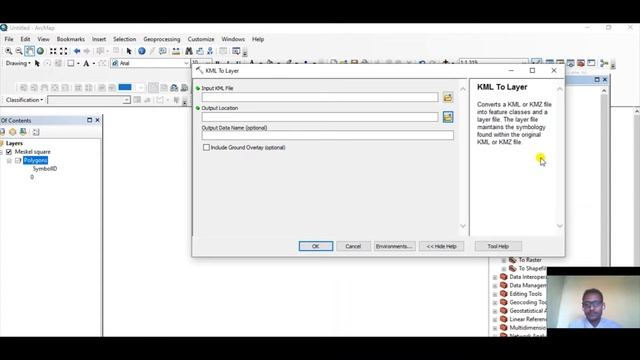Open the Selection menu
The image size is (640, 360).
124,39
